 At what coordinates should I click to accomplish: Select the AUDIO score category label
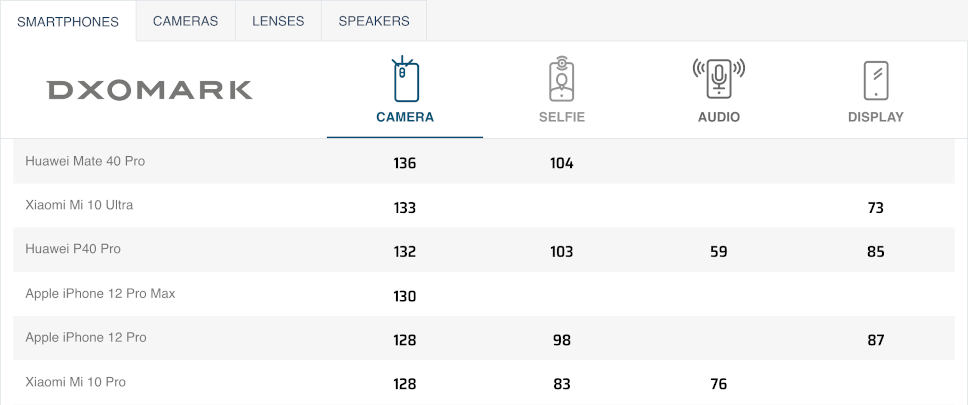coord(718,117)
